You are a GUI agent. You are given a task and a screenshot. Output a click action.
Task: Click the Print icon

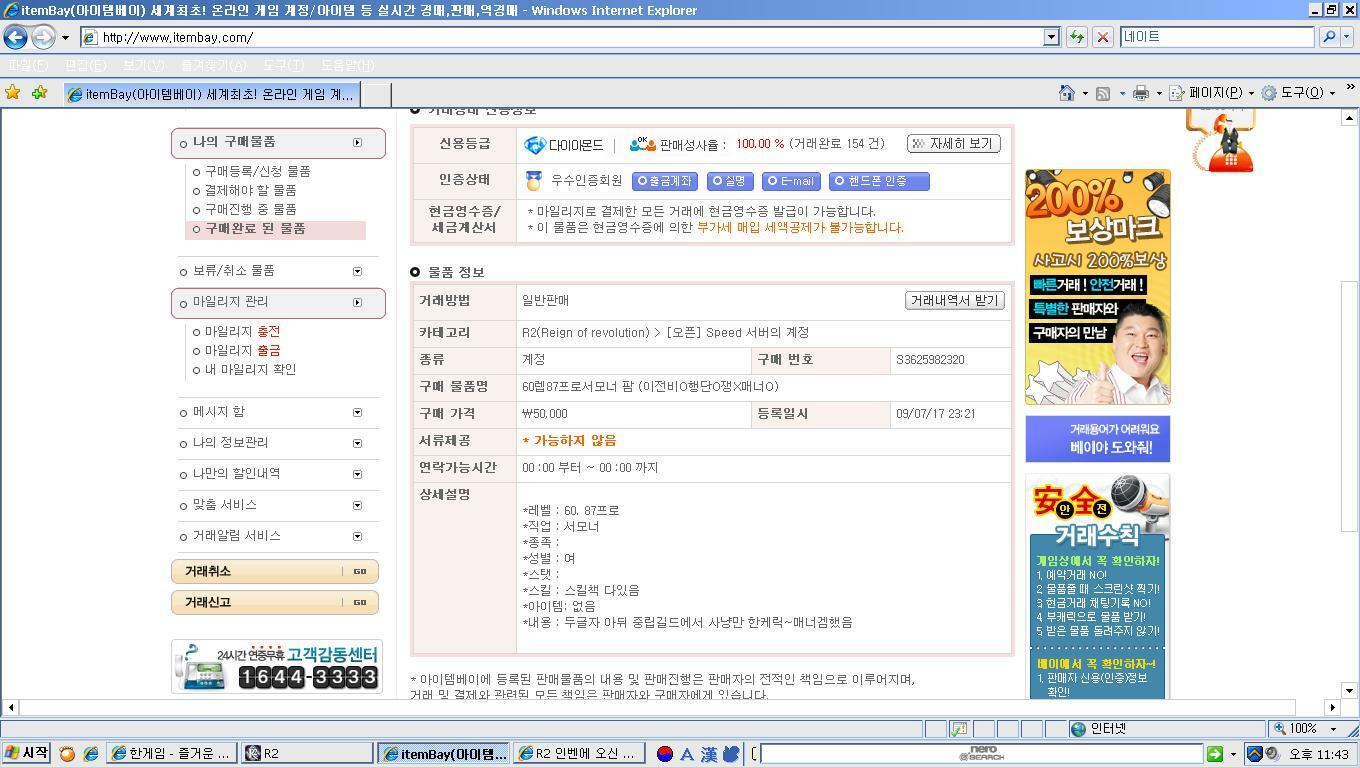click(1141, 93)
